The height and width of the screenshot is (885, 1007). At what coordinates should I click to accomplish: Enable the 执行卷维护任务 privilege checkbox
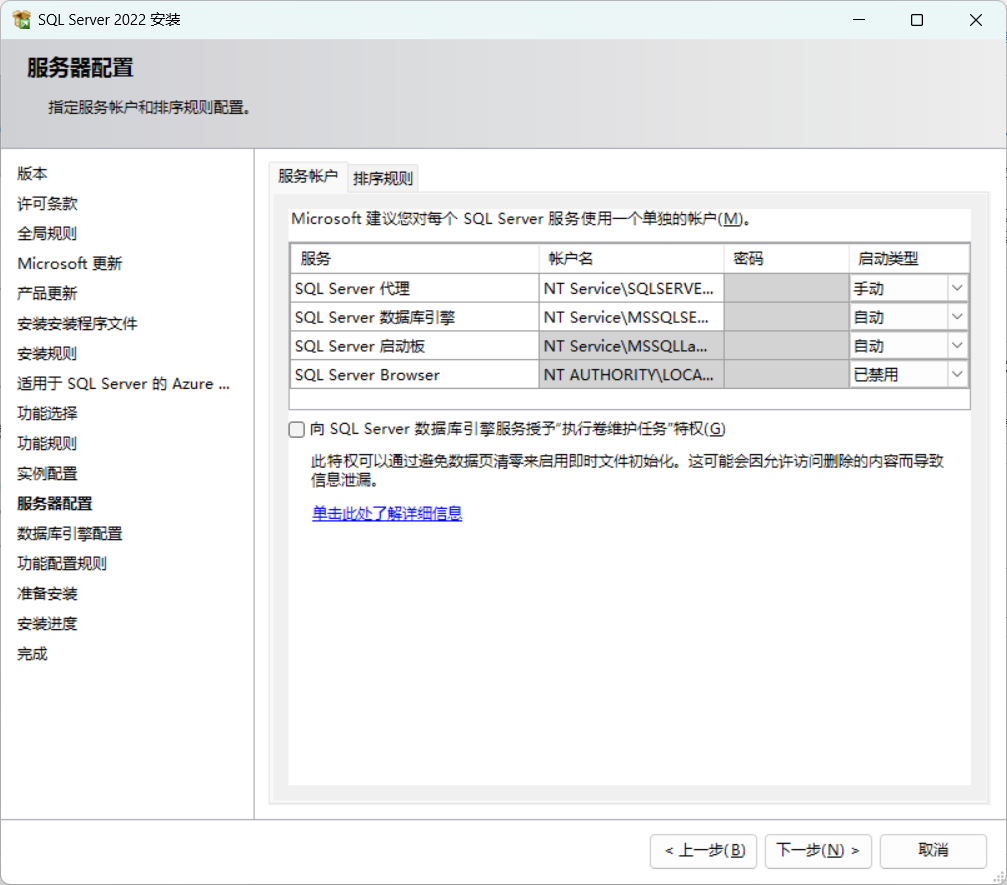[x=296, y=429]
